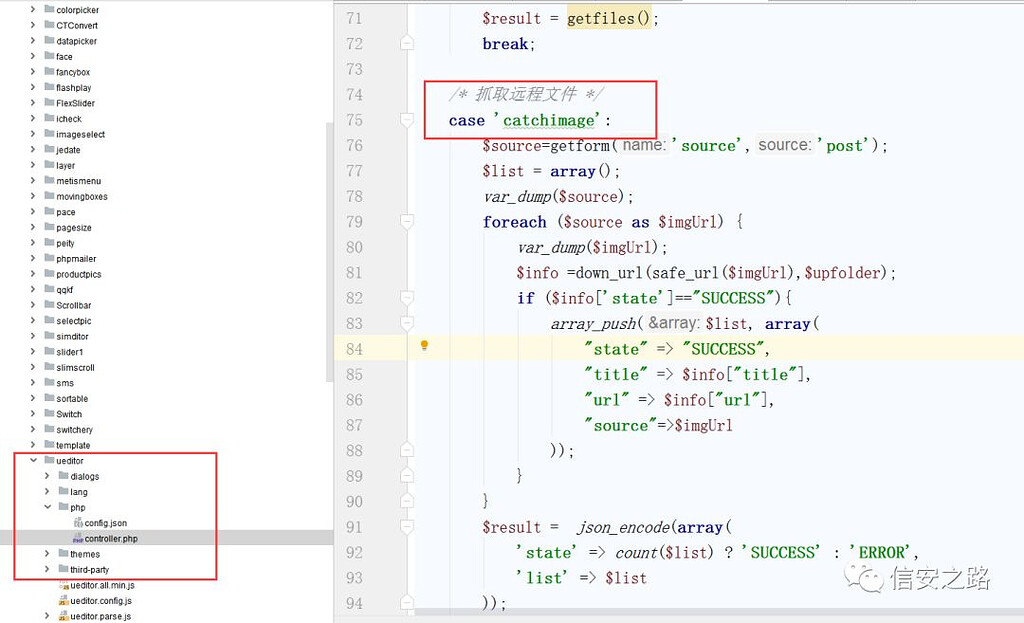This screenshot has height=623, width=1024.
Task: Expand the themes folder arrow
Action: (47, 554)
